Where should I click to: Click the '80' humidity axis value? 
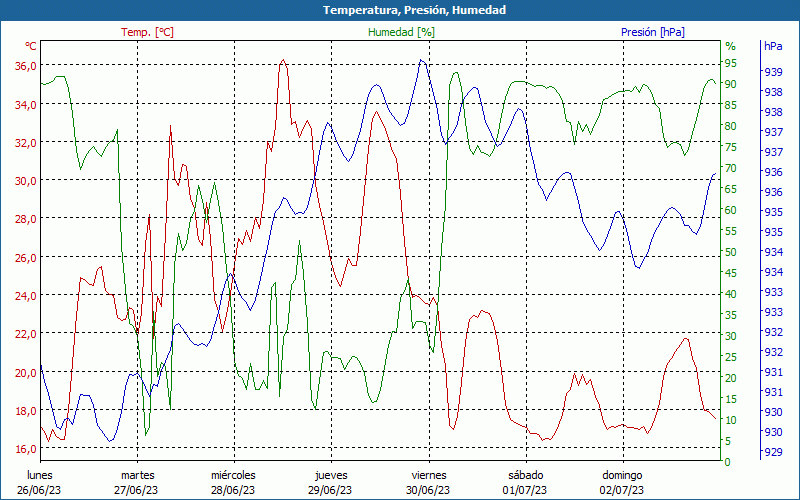pyautogui.click(x=731, y=126)
